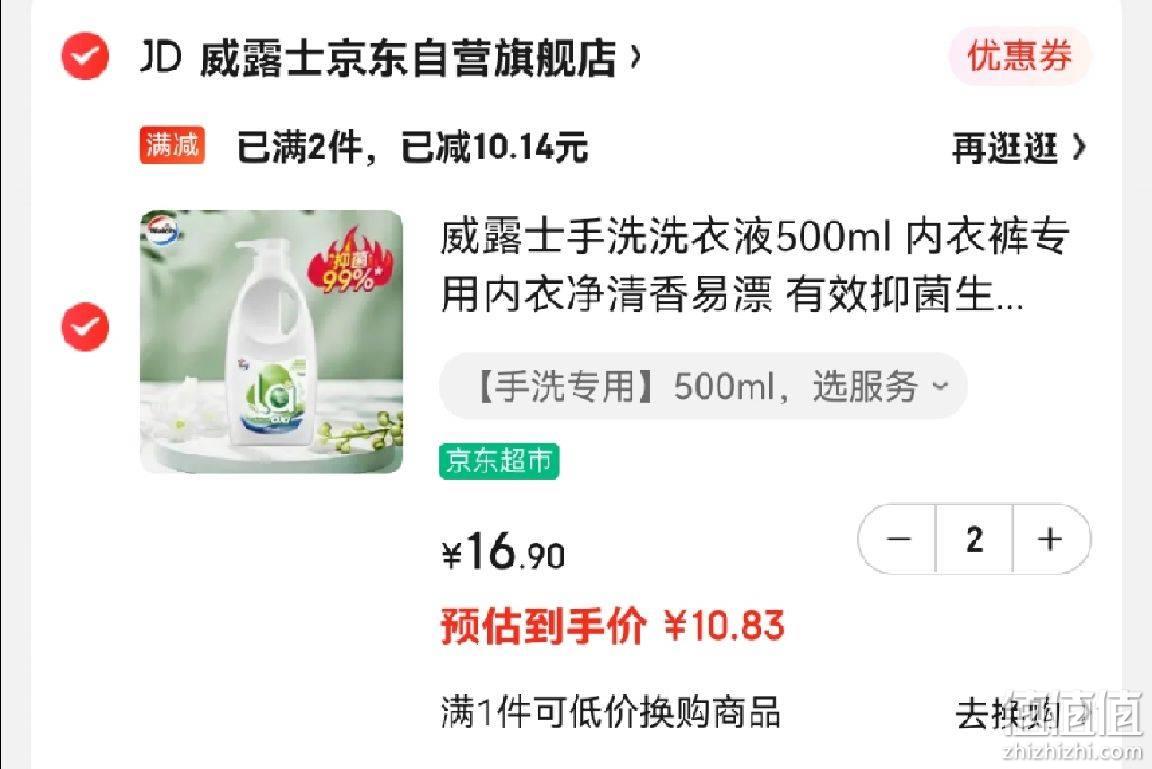Open the 已满2件,已减10.14元 promotion details
The height and width of the screenshot is (769, 1152).
coord(412,147)
